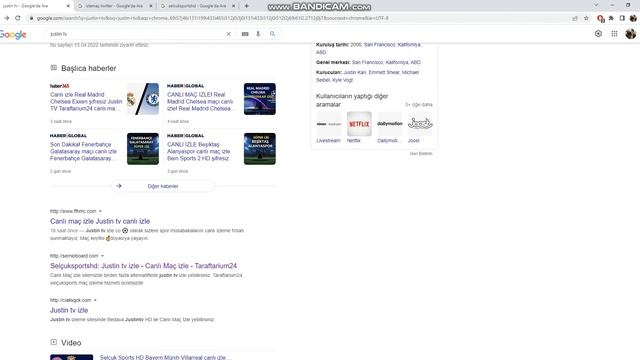The image size is (640, 360).
Task: Click Emmett Shear founder link
Action: point(384,72)
